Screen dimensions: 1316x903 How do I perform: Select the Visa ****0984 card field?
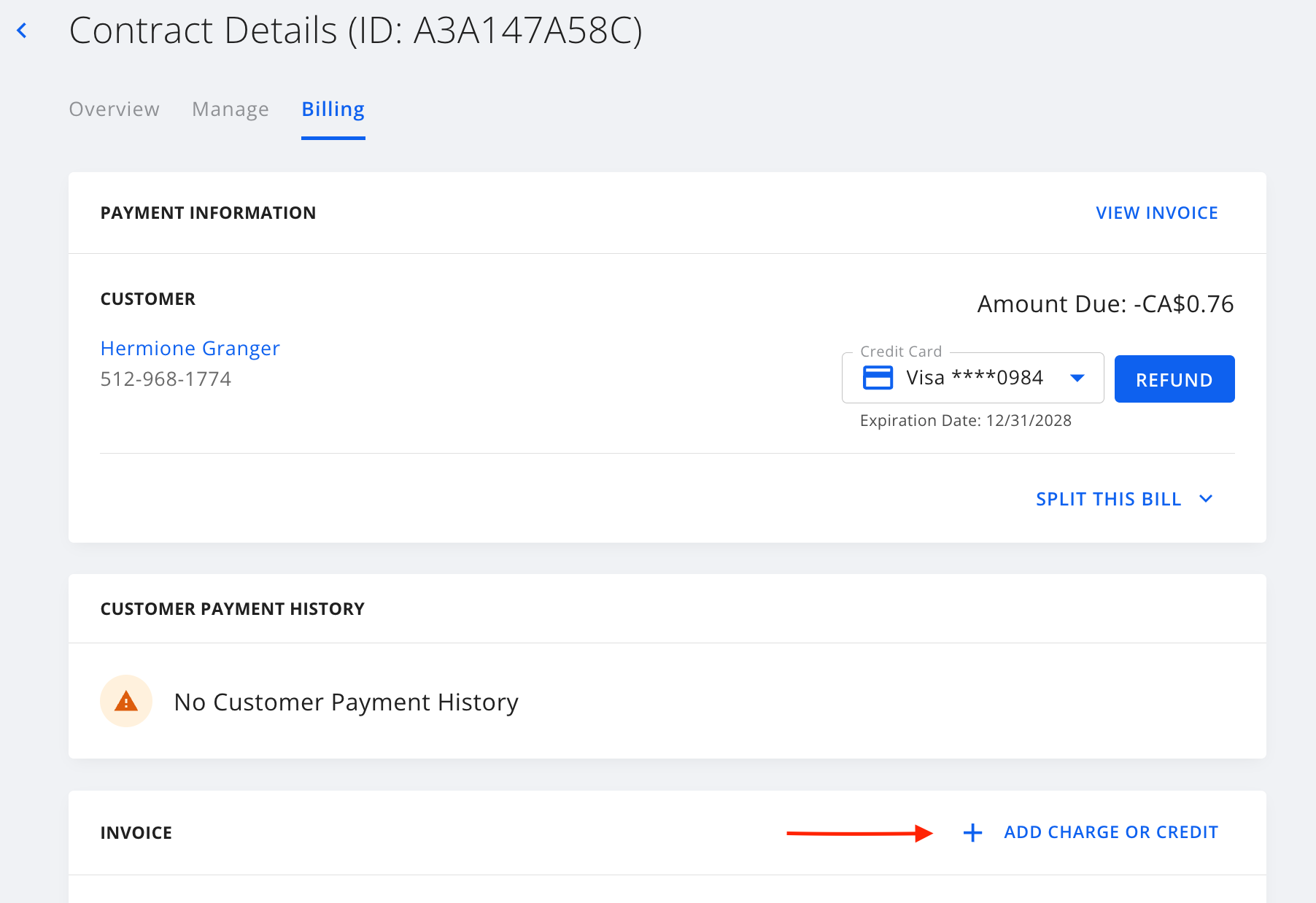pos(974,378)
